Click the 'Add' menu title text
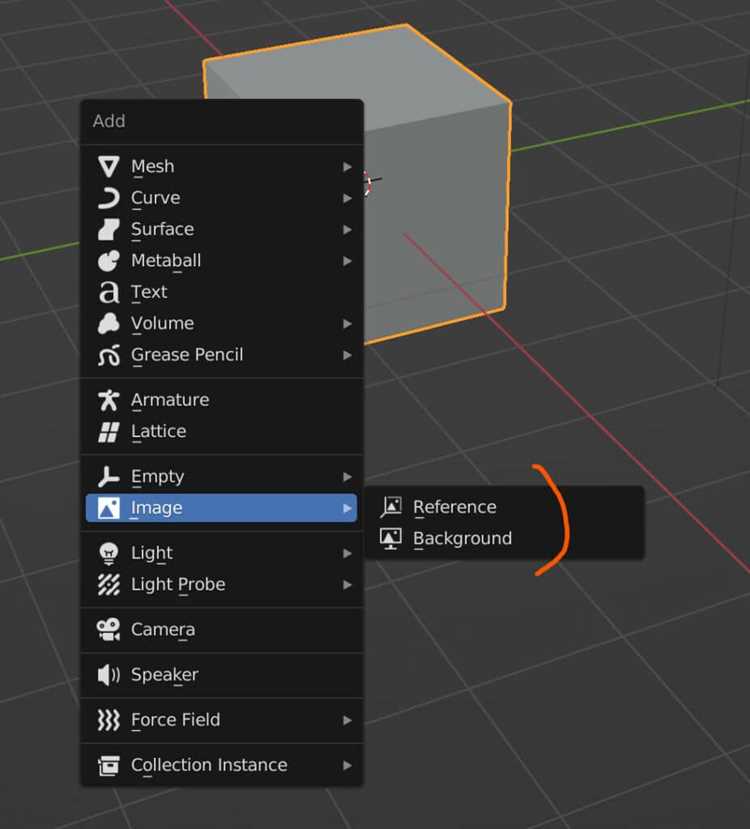The image size is (750, 829). (x=109, y=121)
